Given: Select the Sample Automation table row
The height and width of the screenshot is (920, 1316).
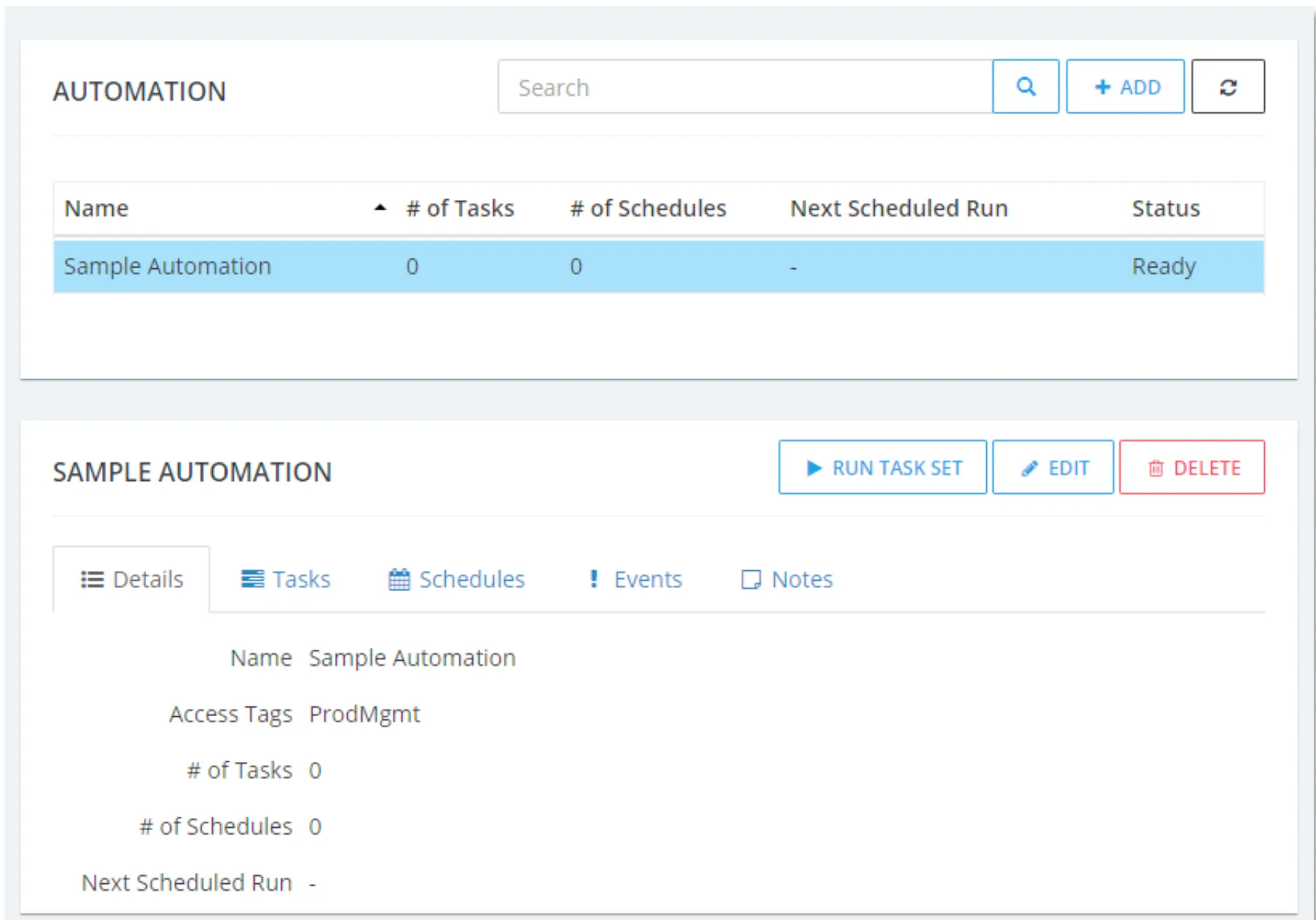Looking at the screenshot, I should point(659,266).
